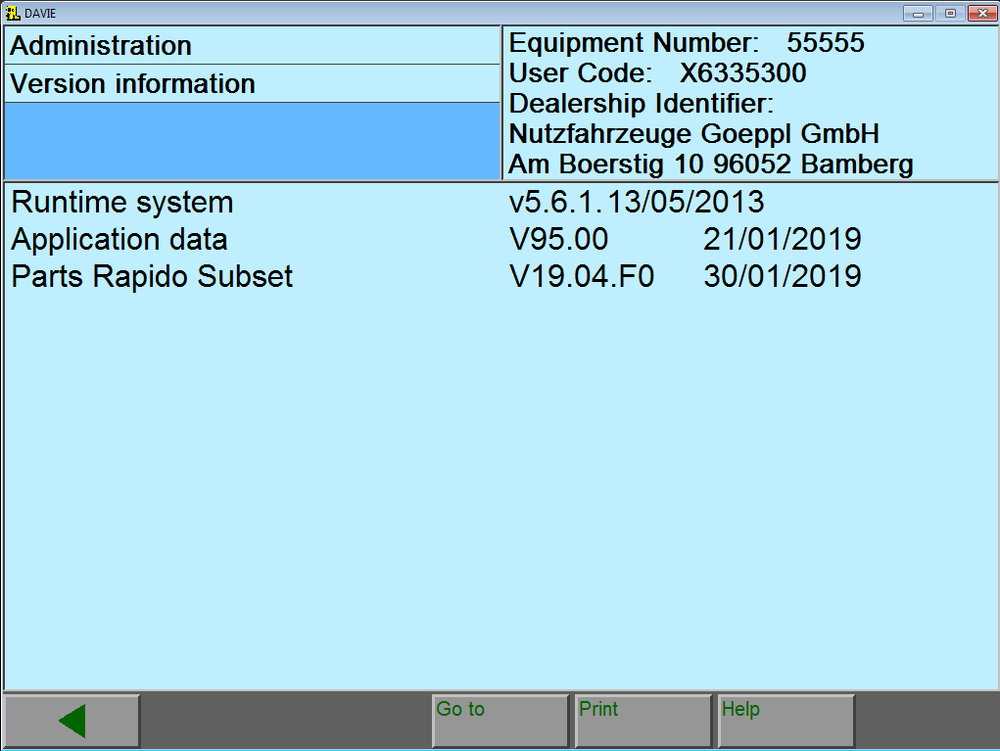Screen dimensions: 1000x751
Task: Click the Runtime system row label
Action: click(122, 202)
